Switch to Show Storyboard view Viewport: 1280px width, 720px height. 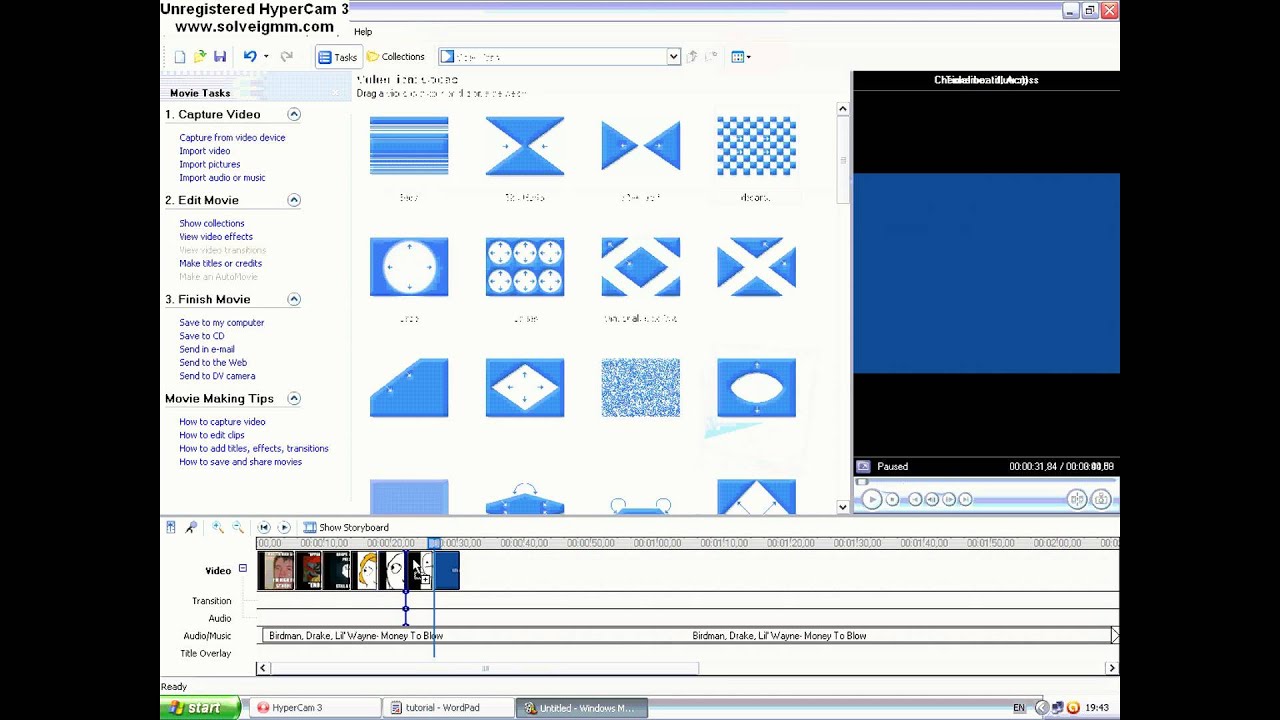(x=346, y=527)
